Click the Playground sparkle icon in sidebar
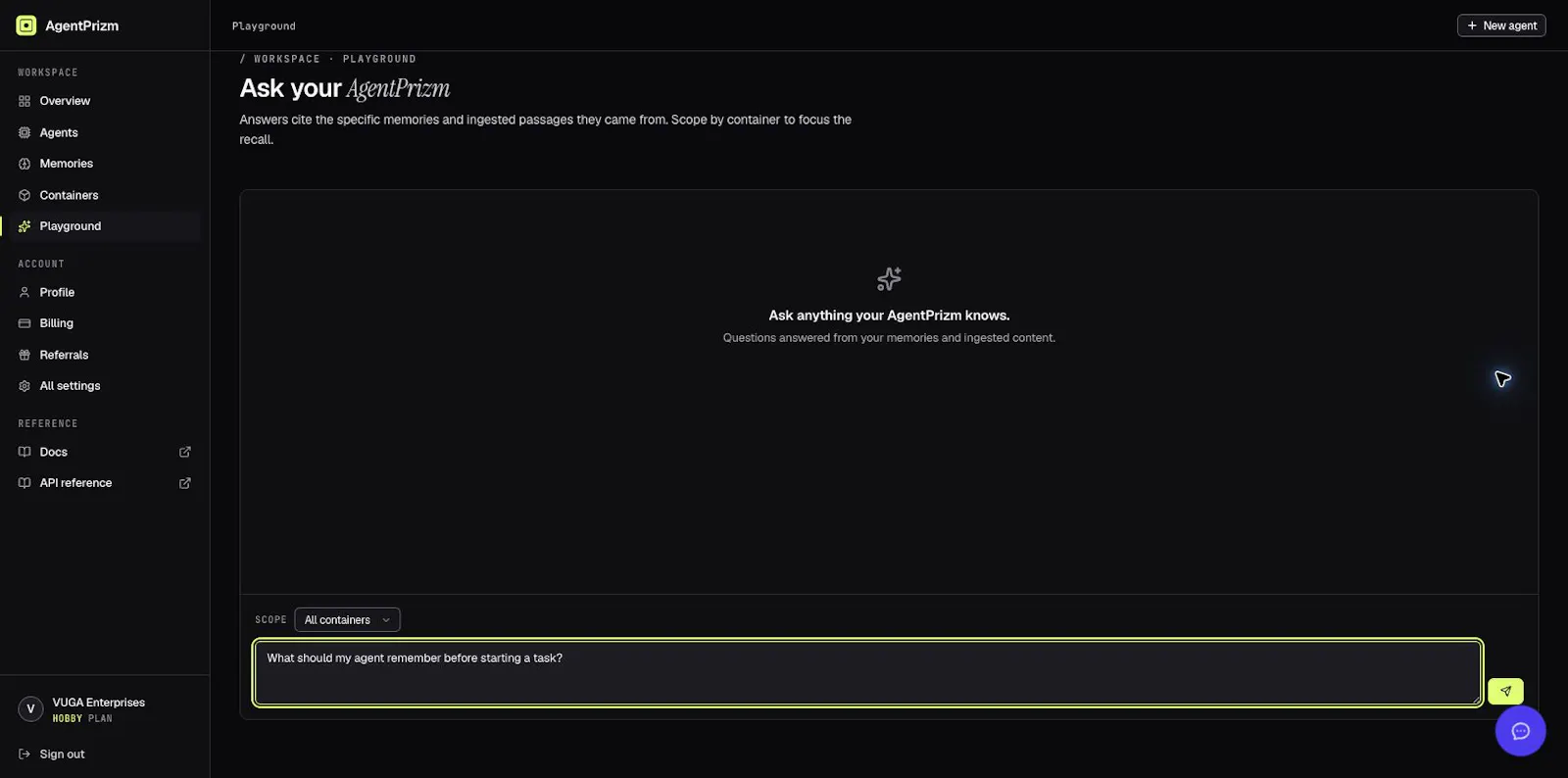The height and width of the screenshot is (778, 1568). point(24,226)
